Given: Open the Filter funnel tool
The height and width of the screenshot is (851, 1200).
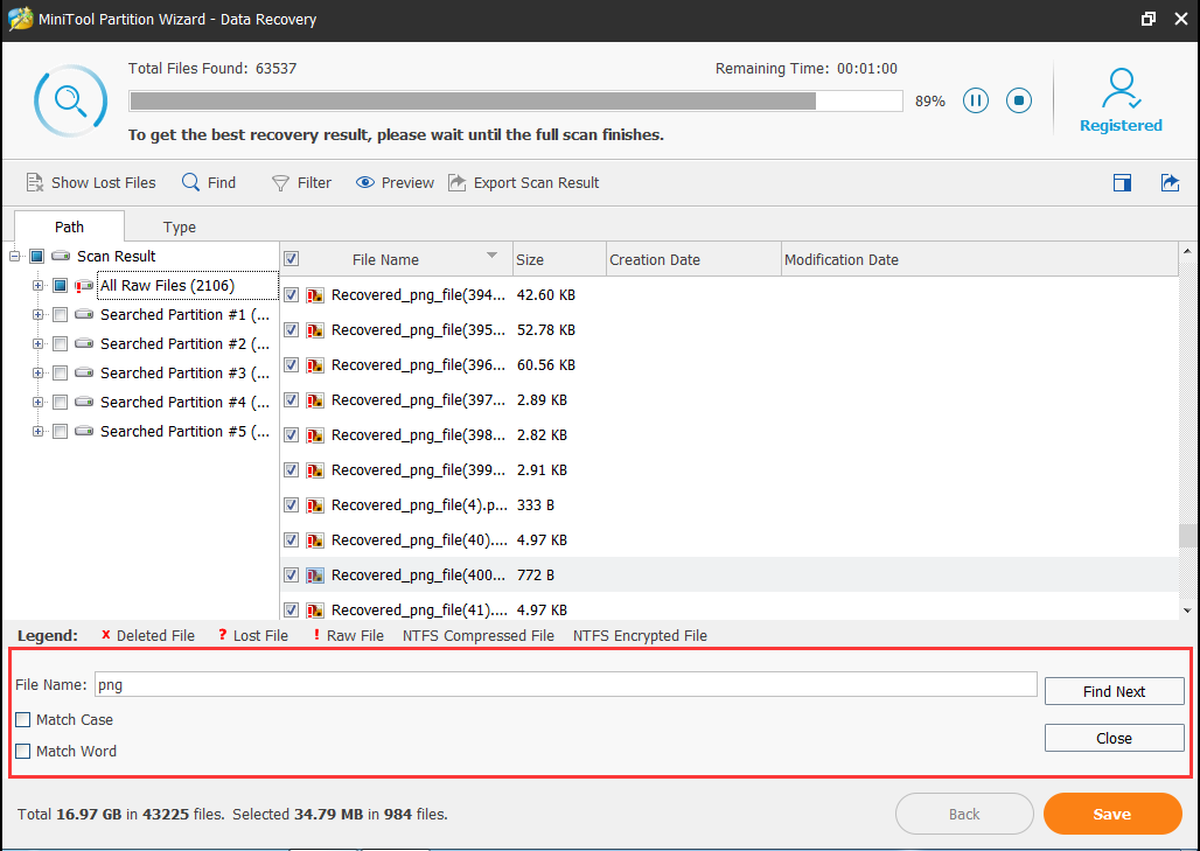Looking at the screenshot, I should tap(281, 183).
